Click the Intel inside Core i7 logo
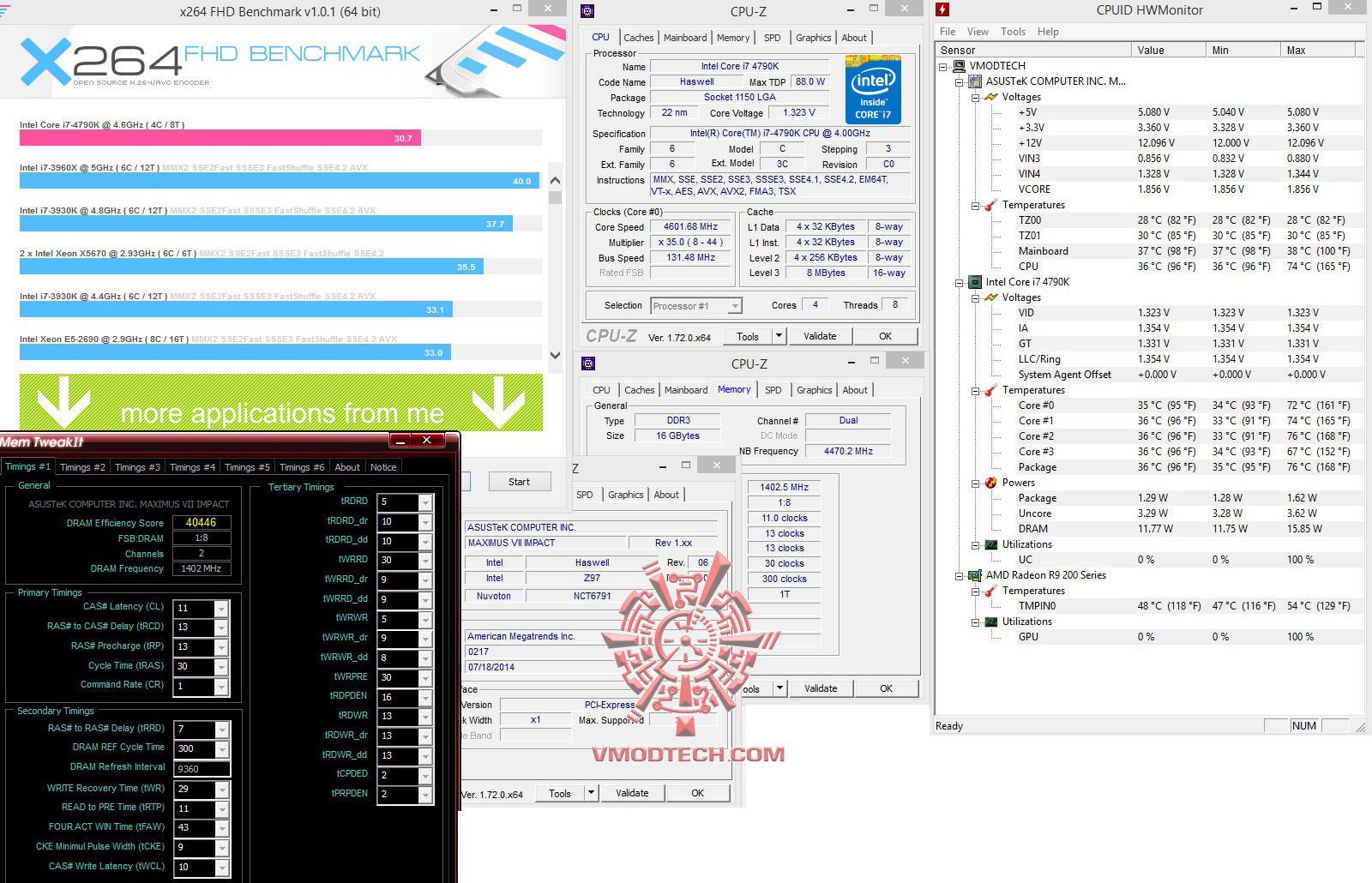Image resolution: width=1372 pixels, height=883 pixels. coord(873,89)
